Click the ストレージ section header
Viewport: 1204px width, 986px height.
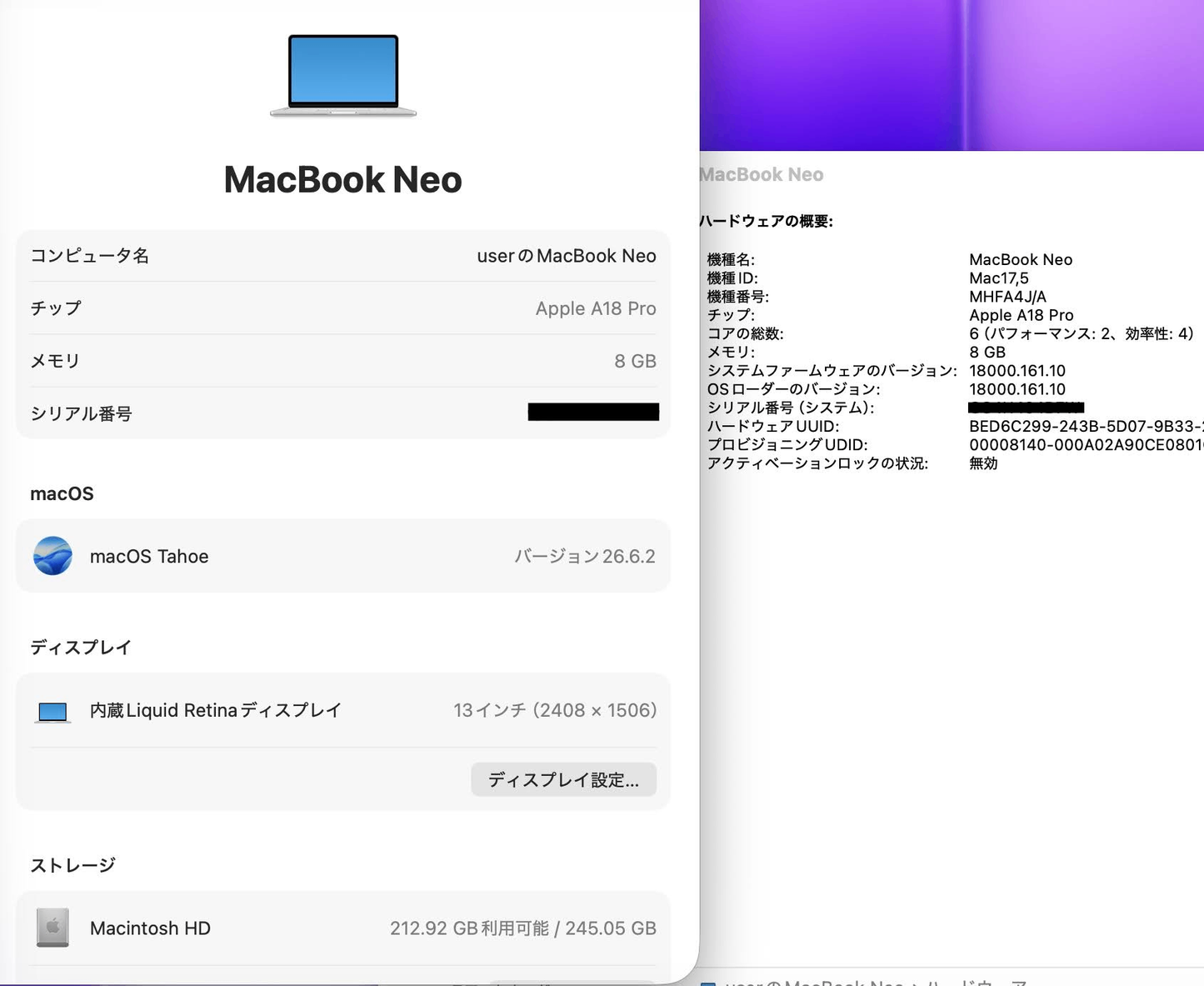click(72, 865)
